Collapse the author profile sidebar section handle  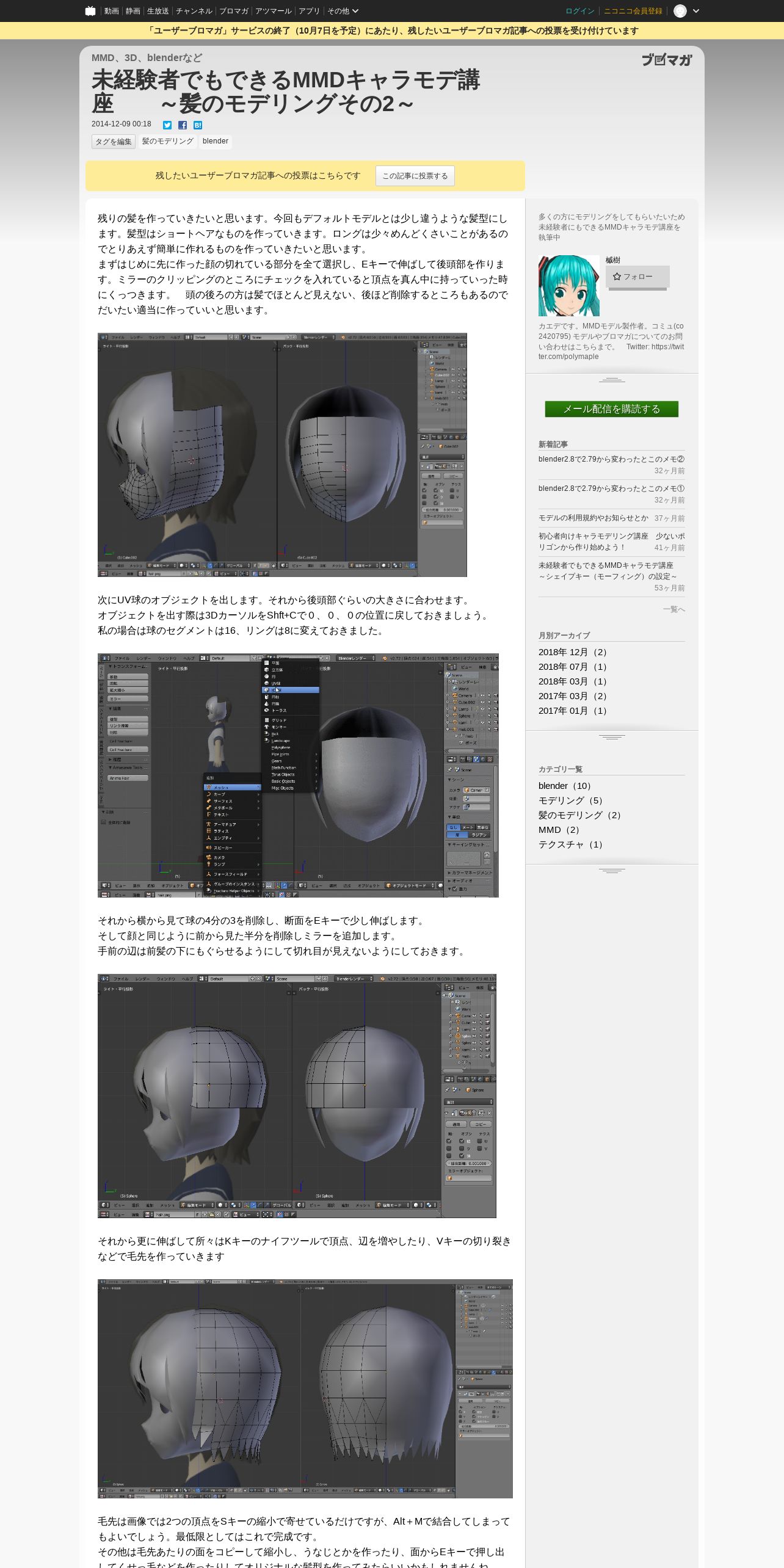coord(612,380)
